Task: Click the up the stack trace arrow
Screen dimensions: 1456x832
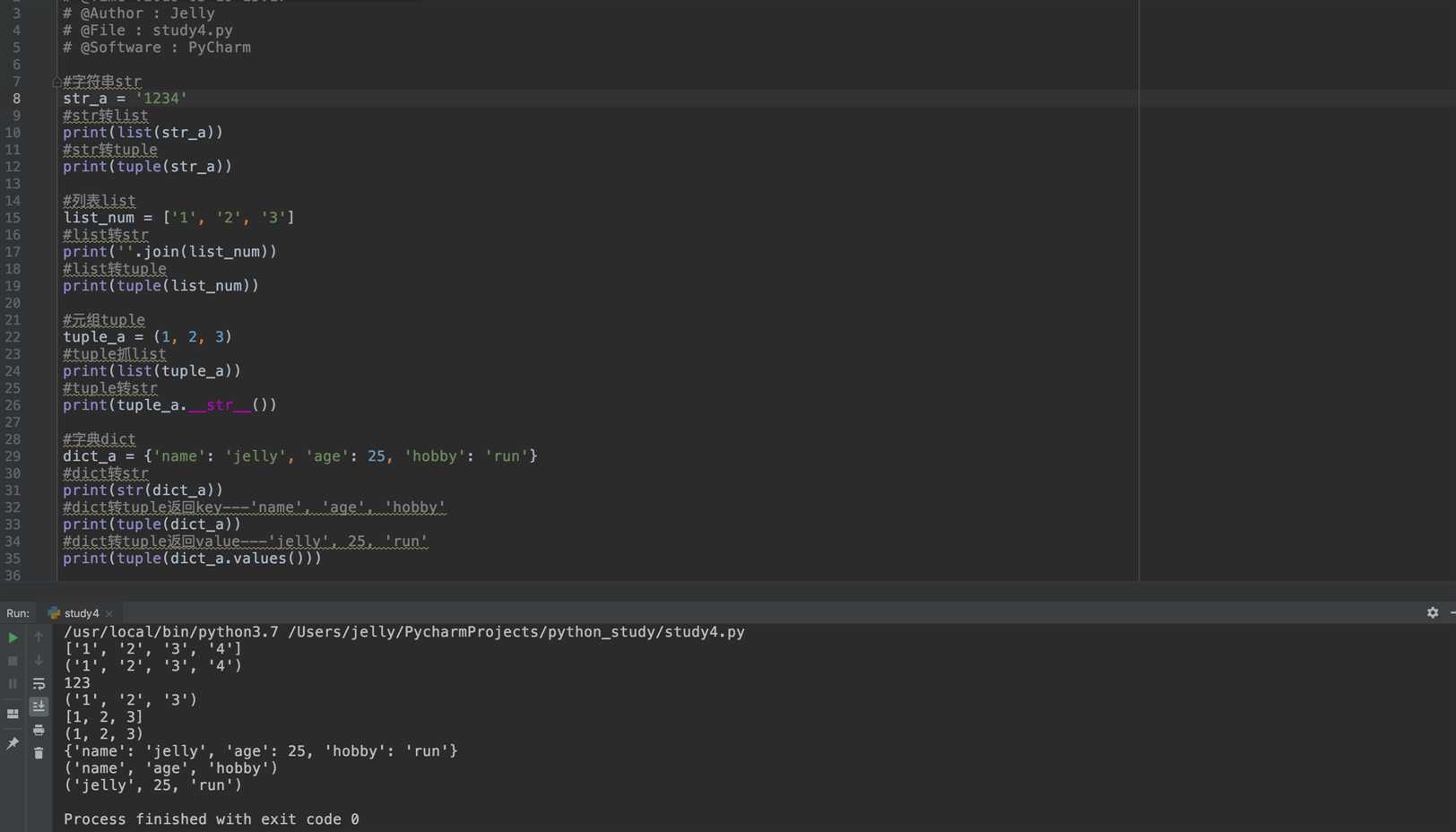Action: [39, 637]
